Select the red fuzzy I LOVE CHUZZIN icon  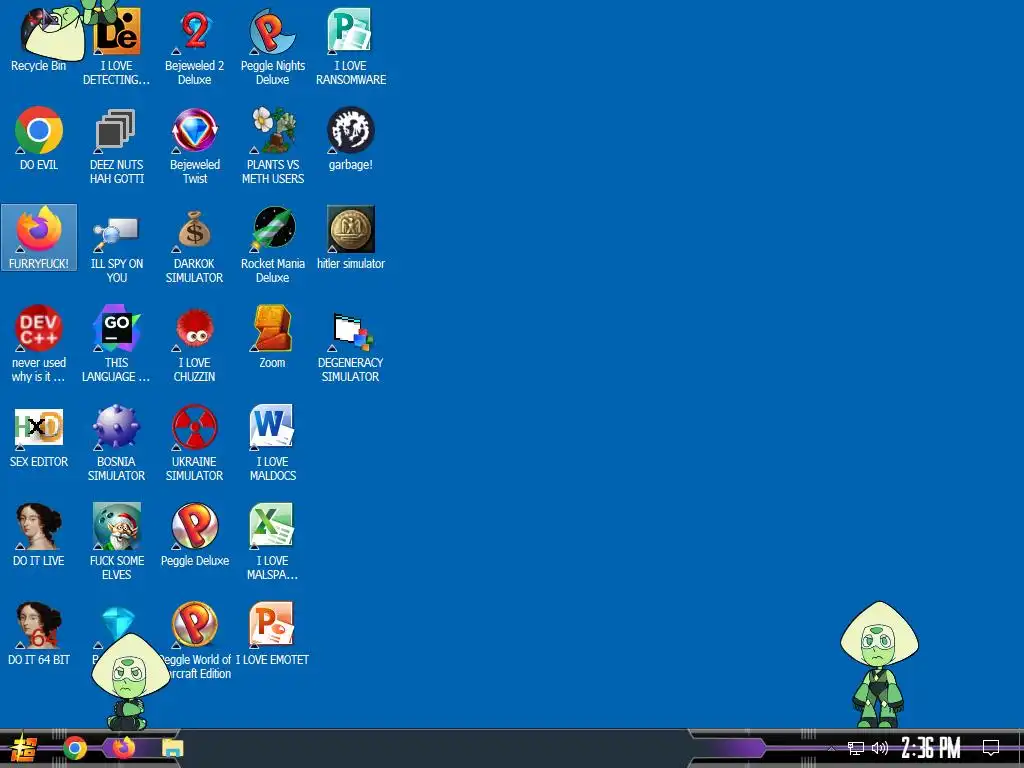[x=195, y=343]
